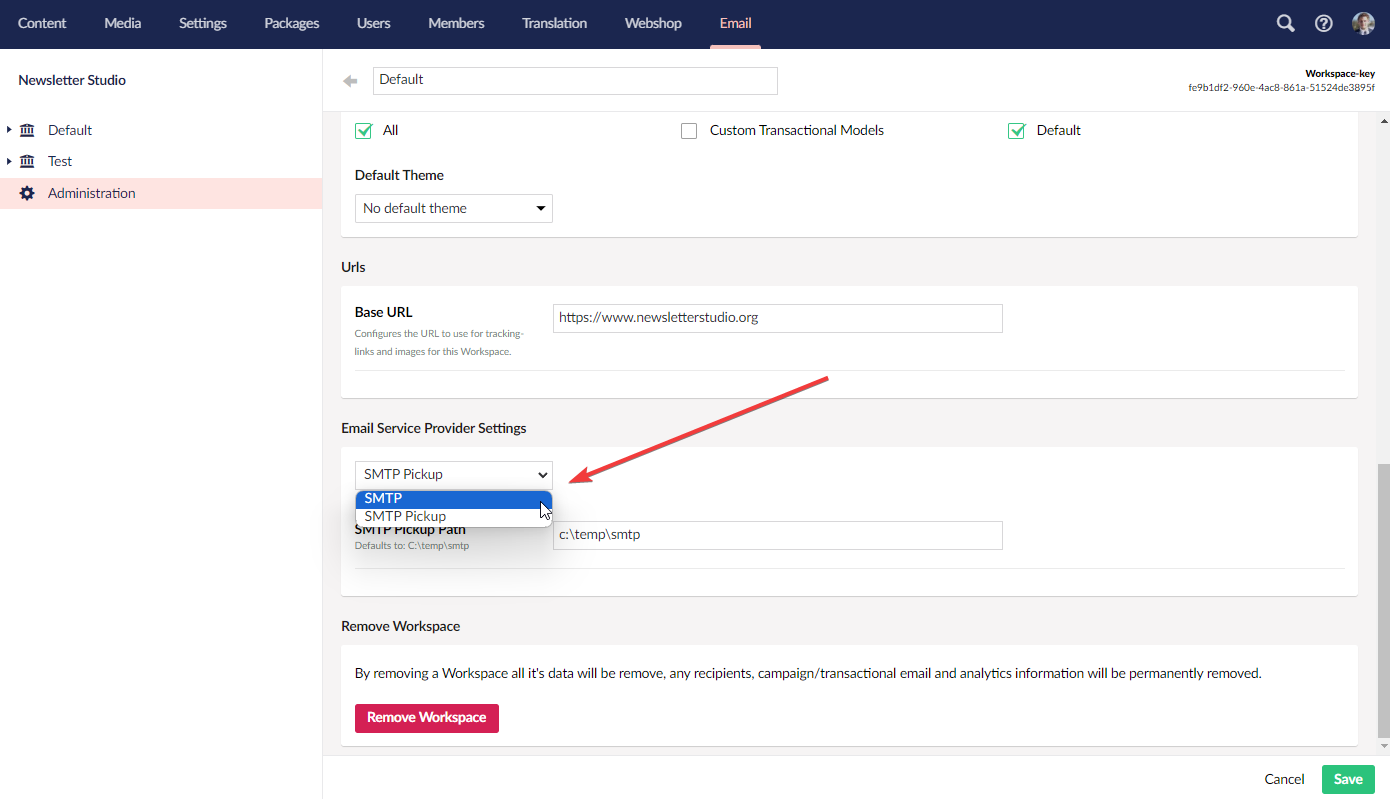Choose SMTP Pickup option in list
The image size is (1390, 799).
point(454,516)
